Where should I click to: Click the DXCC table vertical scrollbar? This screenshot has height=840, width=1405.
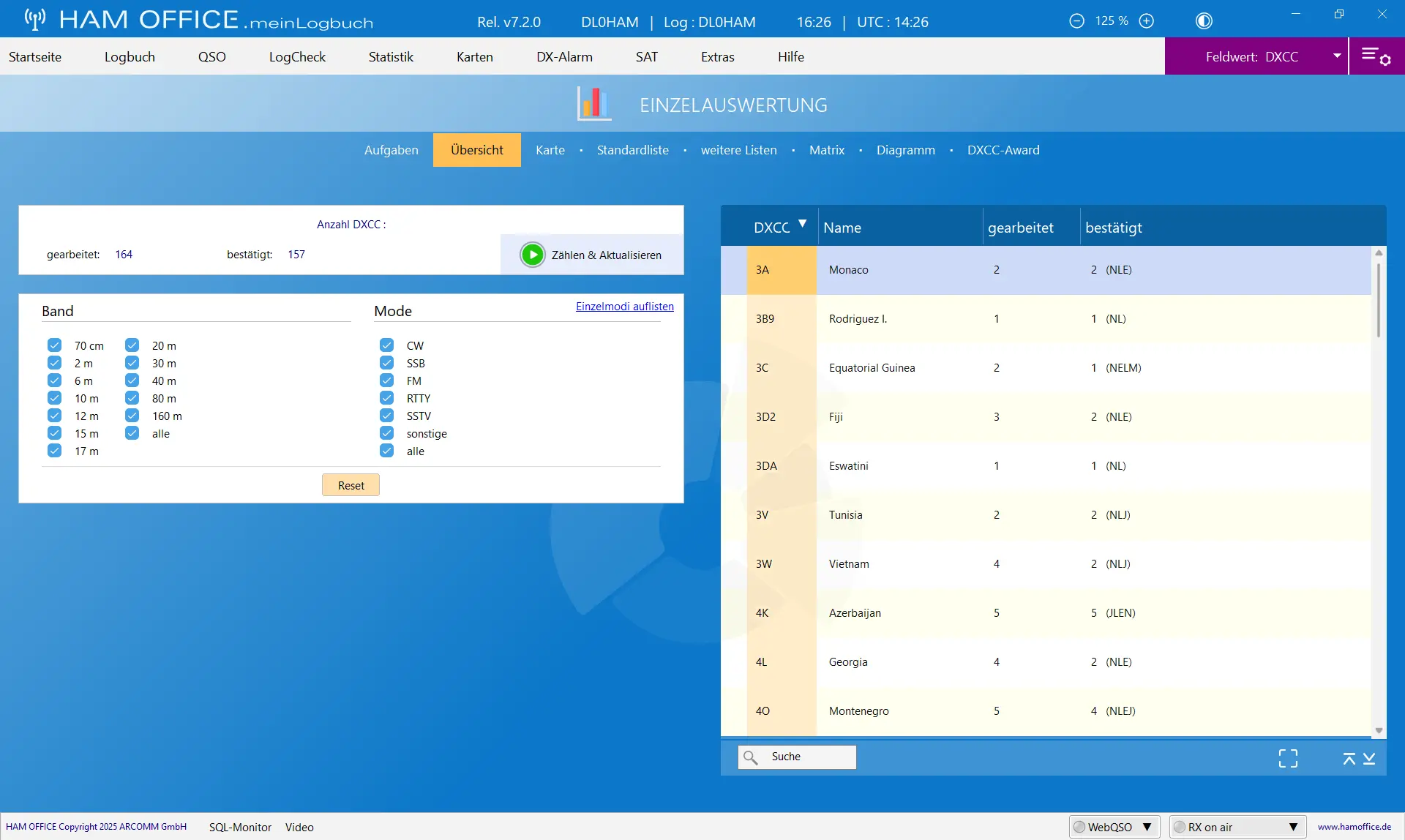1379,491
